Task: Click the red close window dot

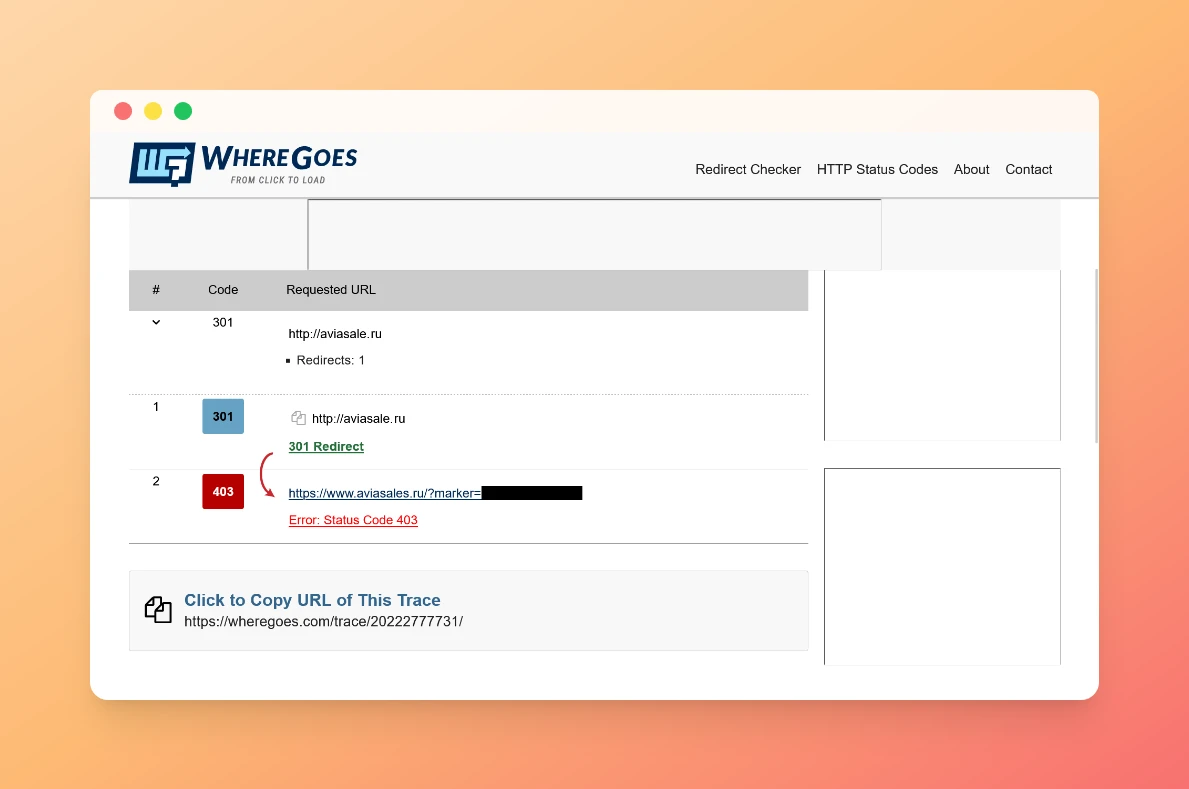Action: pyautogui.click(x=123, y=112)
